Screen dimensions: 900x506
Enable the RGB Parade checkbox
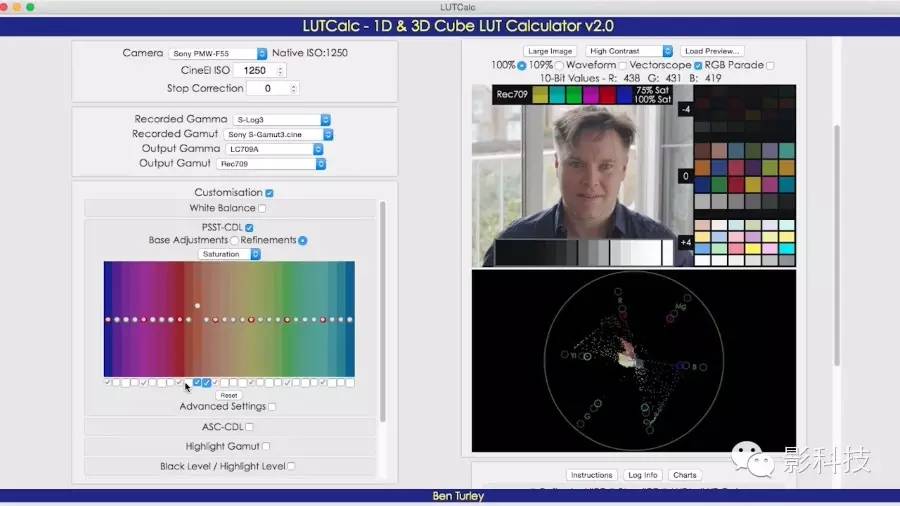tap(770, 65)
